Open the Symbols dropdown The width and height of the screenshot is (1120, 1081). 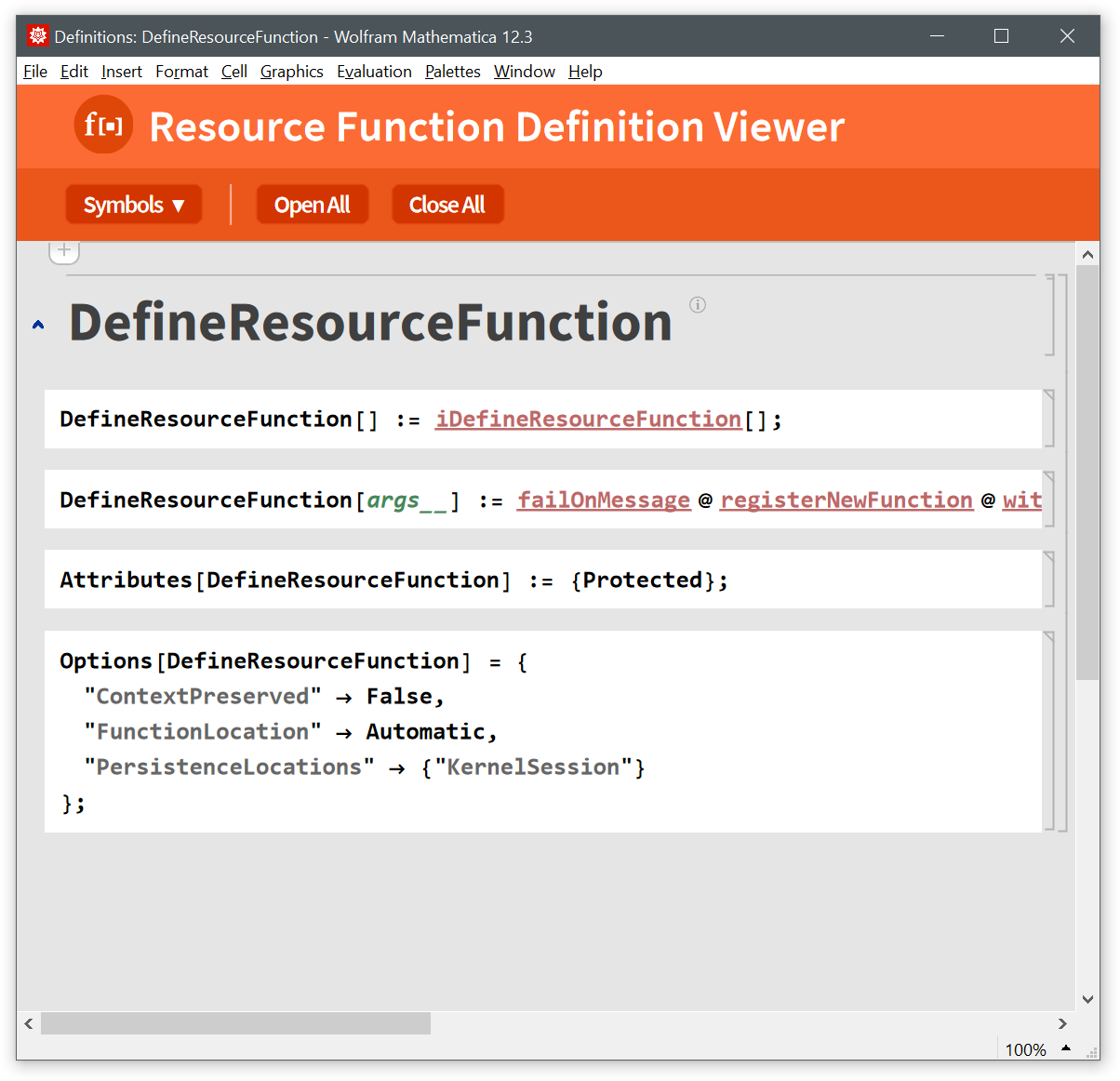point(134,205)
